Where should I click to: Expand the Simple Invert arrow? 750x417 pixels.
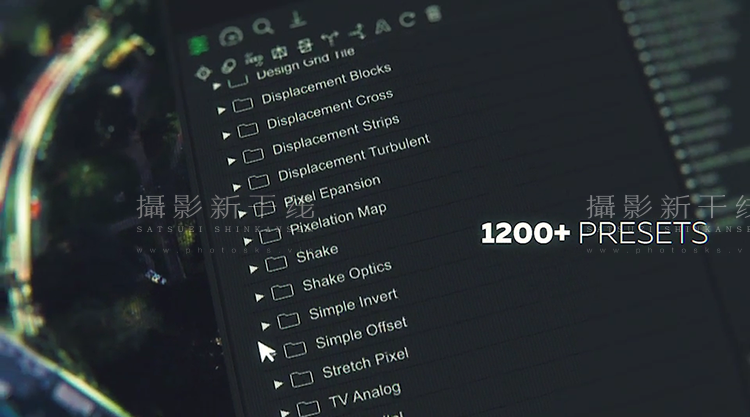(x=265, y=326)
